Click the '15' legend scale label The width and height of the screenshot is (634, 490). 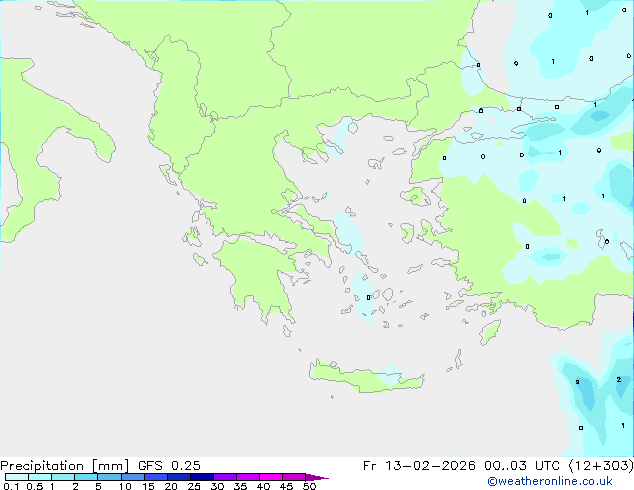[x=148, y=486]
